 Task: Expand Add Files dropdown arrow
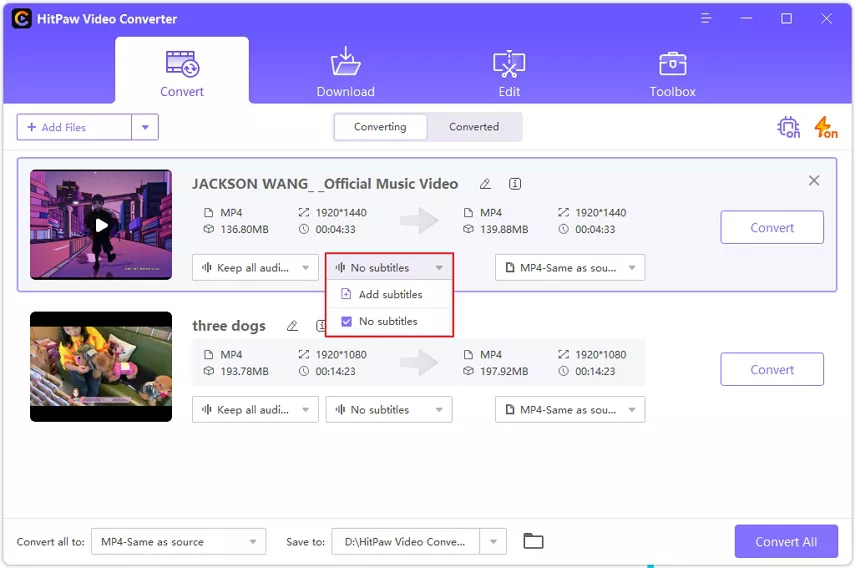[x=145, y=127]
